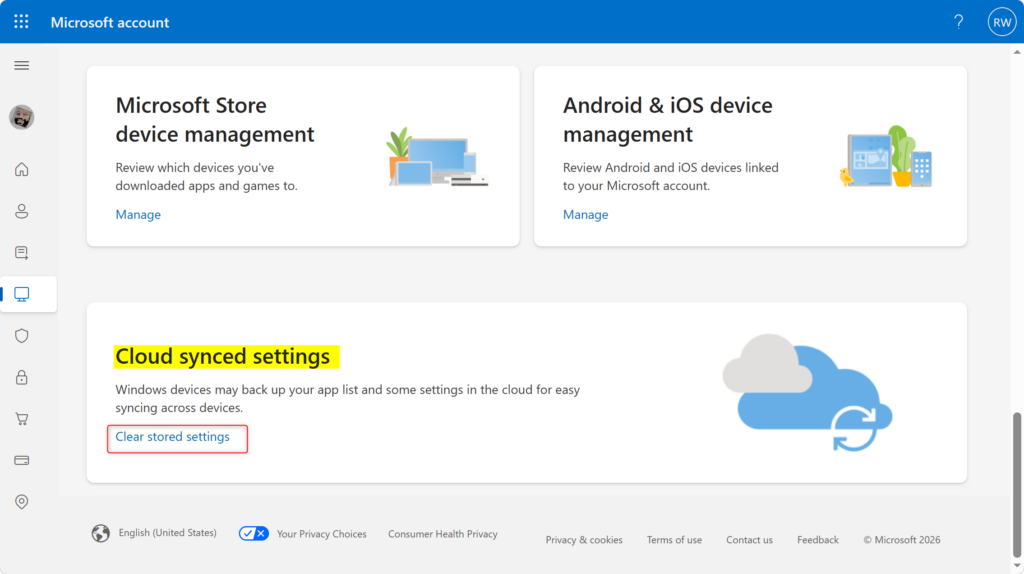
Task: Click Manage under Android & iOS device management
Action: point(585,214)
